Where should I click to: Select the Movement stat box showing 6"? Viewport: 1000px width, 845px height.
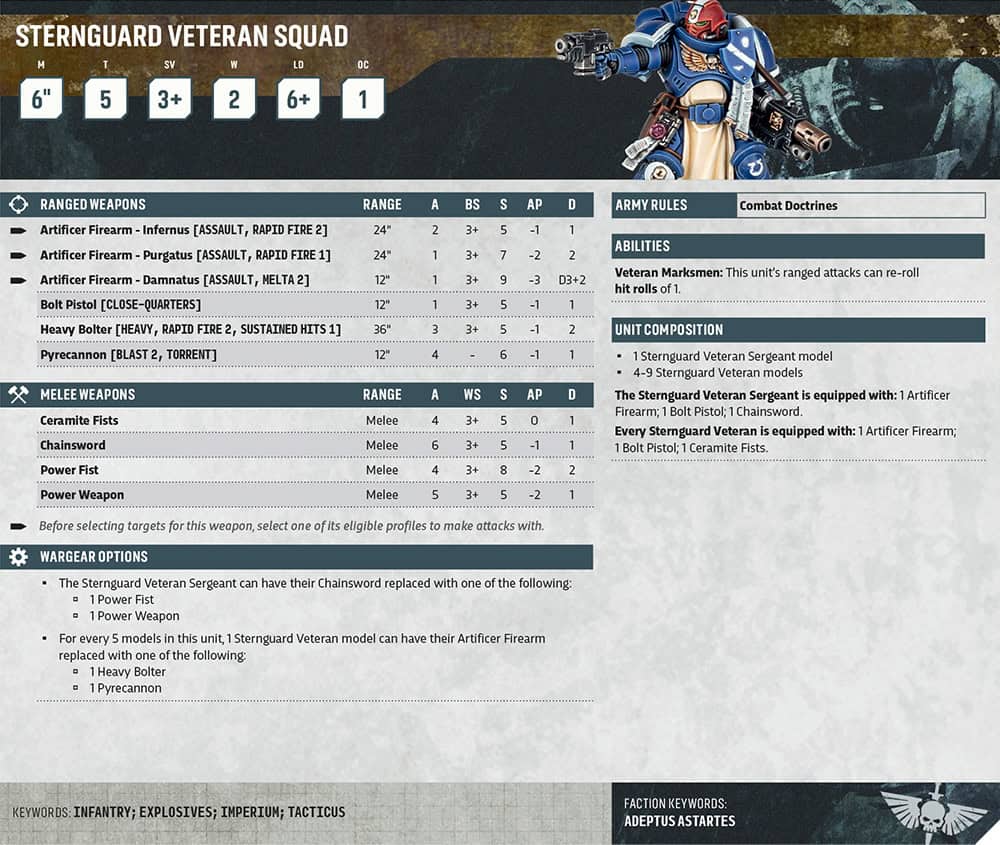[x=41, y=99]
